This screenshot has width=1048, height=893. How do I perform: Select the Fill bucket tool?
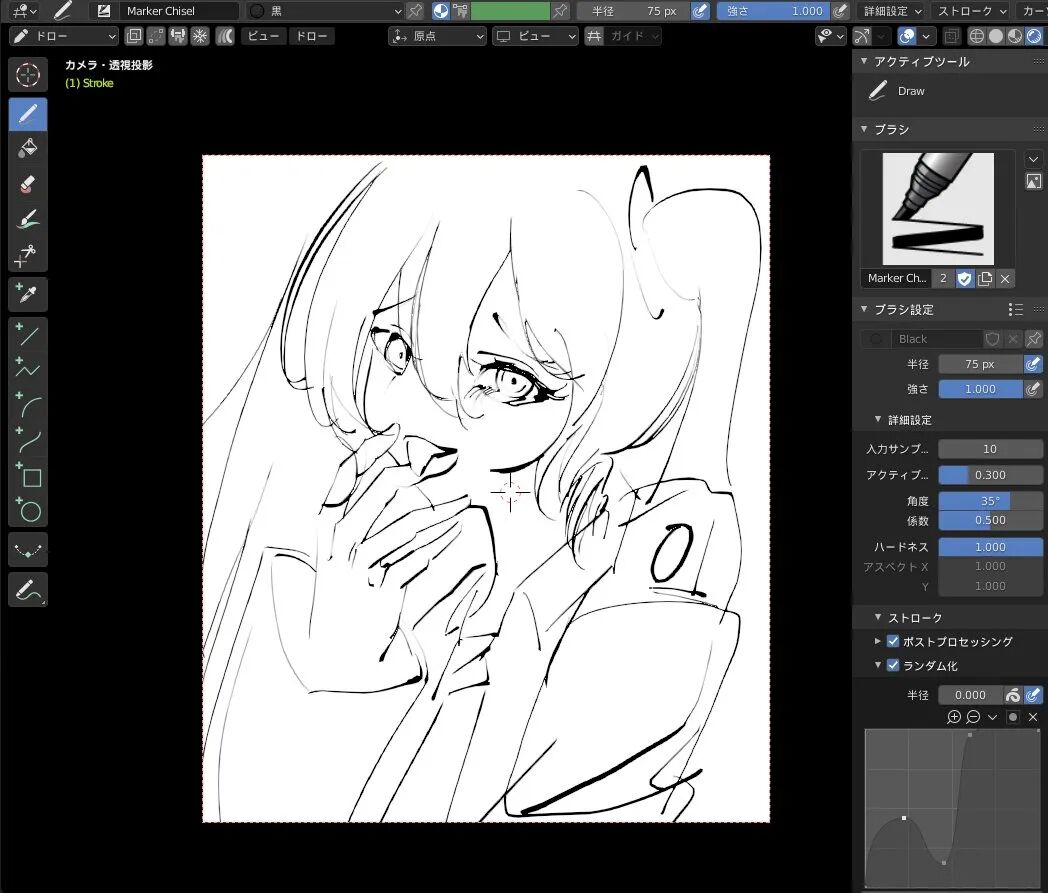(x=27, y=148)
